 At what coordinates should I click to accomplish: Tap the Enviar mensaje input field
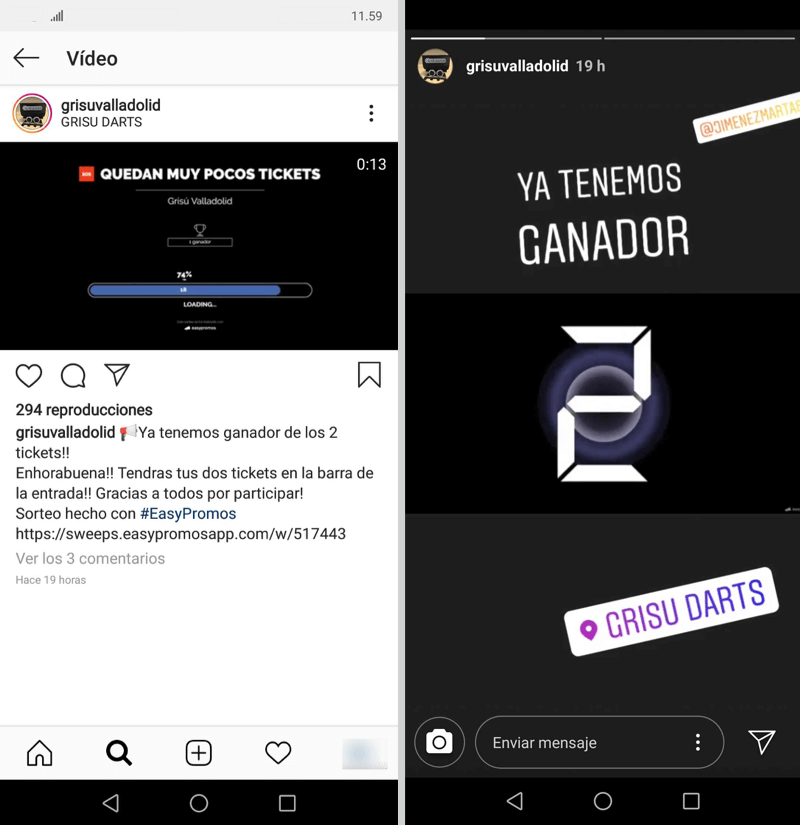pyautogui.click(x=599, y=742)
